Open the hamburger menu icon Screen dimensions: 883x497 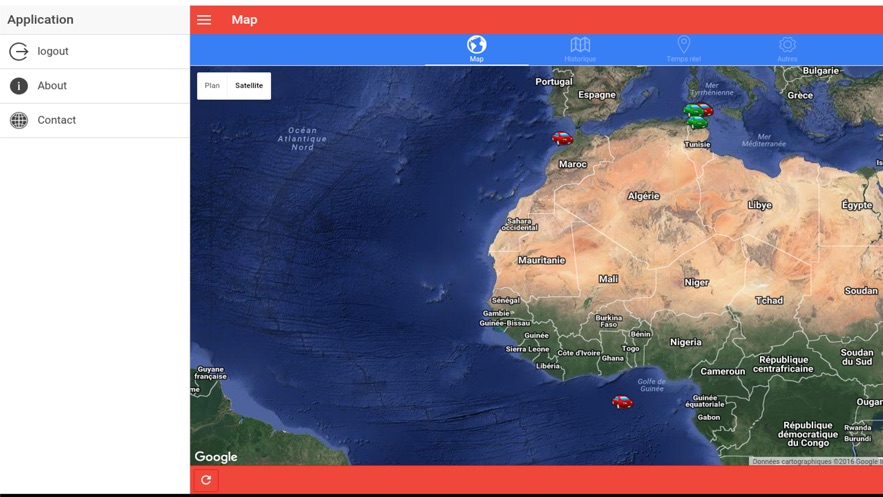point(204,20)
